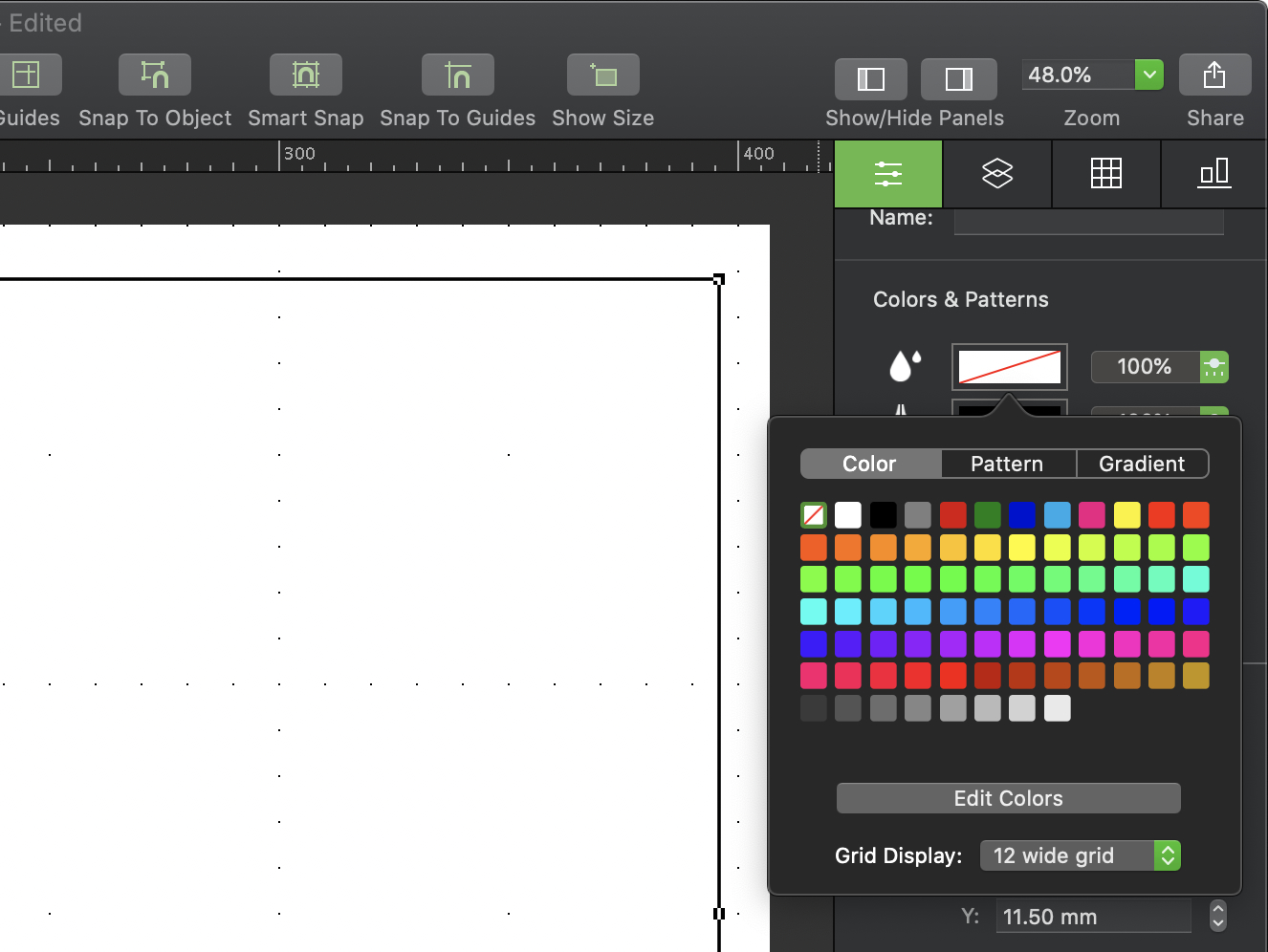Image resolution: width=1268 pixels, height=952 pixels.
Task: Click the Show Size icon
Action: [602, 75]
